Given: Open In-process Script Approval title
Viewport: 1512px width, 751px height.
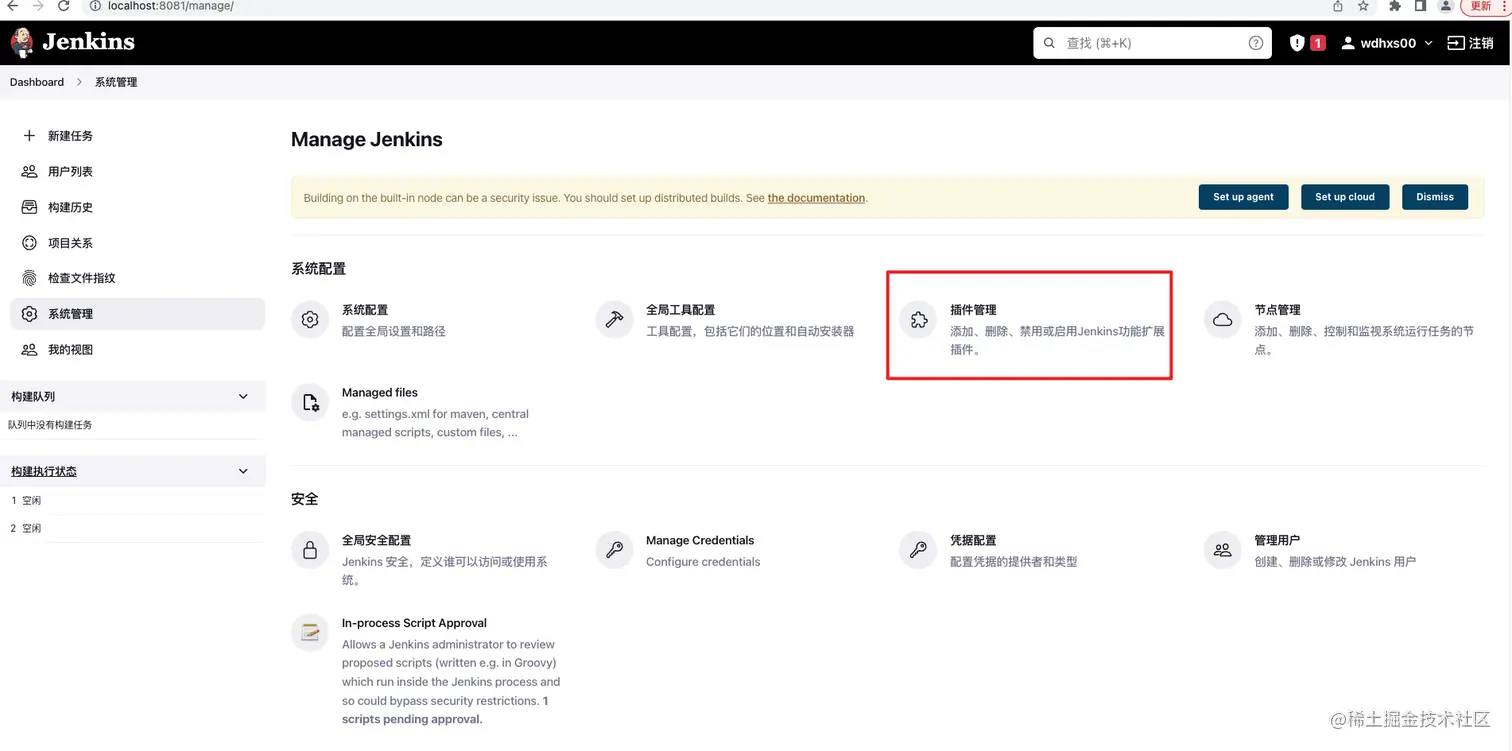Looking at the screenshot, I should [414, 623].
